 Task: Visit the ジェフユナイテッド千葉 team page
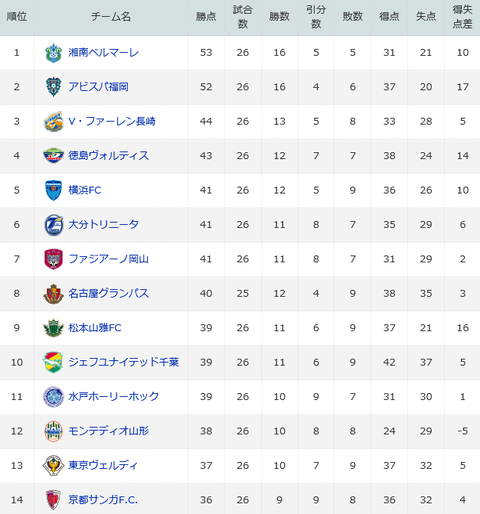coord(124,362)
